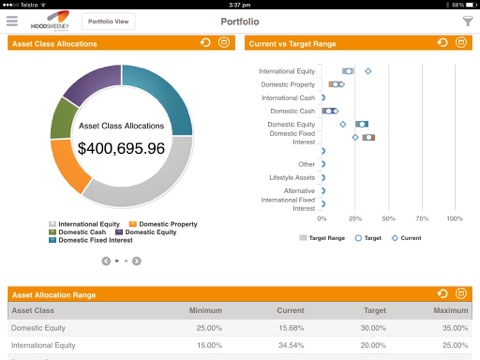Click the Portfolio View button
This screenshot has height=360, width=480.
[108, 21]
